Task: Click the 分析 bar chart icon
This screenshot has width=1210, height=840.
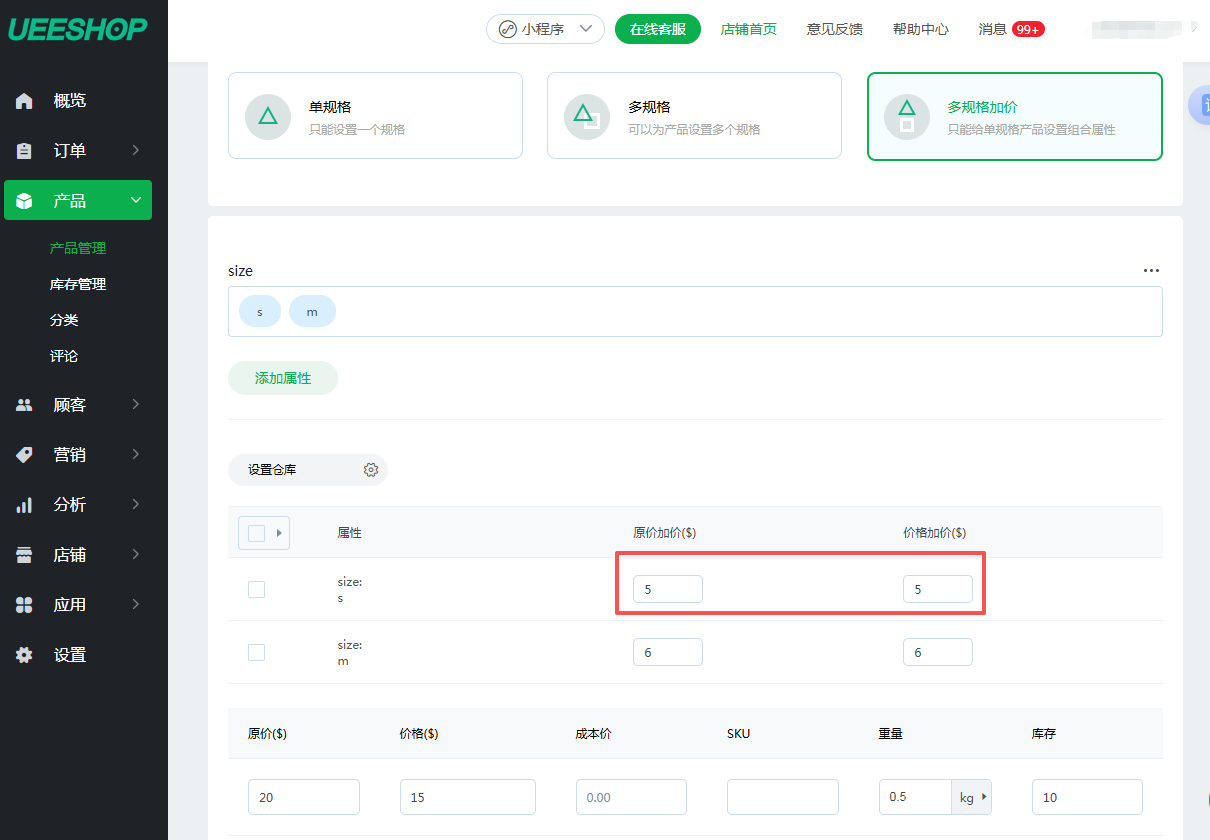Action: coord(25,505)
